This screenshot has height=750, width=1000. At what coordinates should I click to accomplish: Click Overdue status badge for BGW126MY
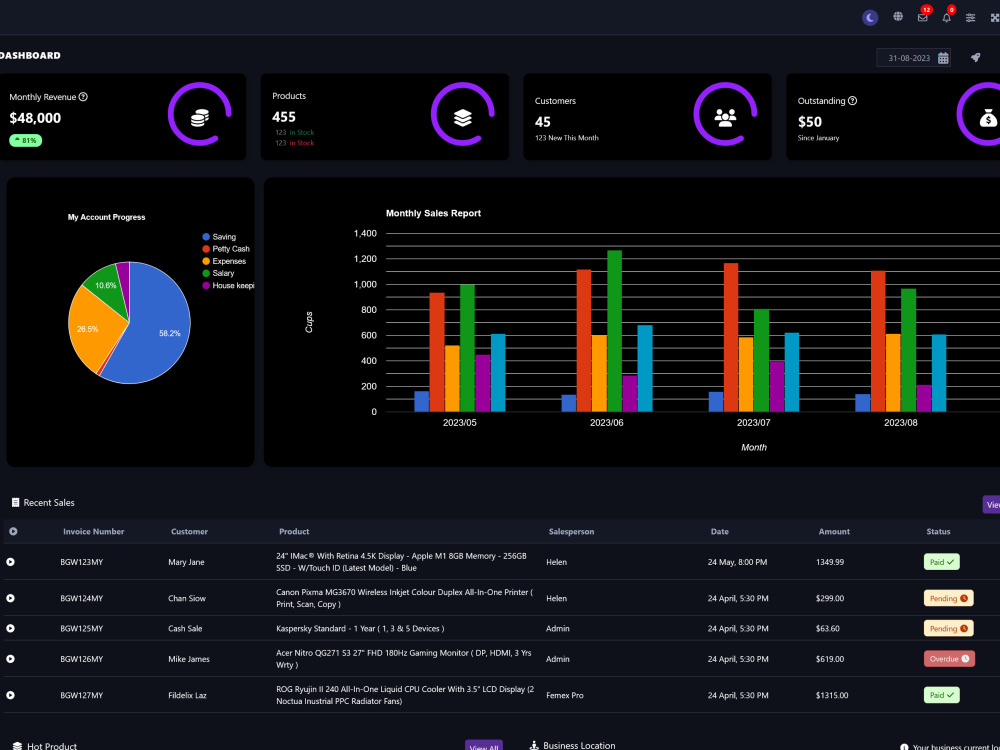click(x=949, y=659)
